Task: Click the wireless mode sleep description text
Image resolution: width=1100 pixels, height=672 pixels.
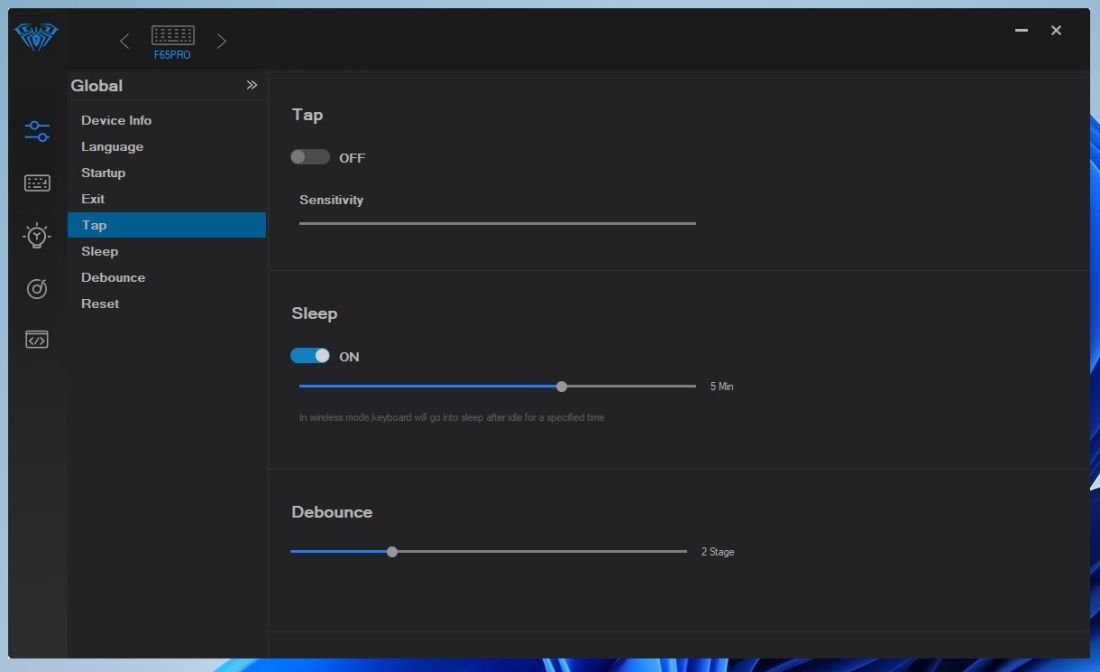Action: [x=452, y=417]
